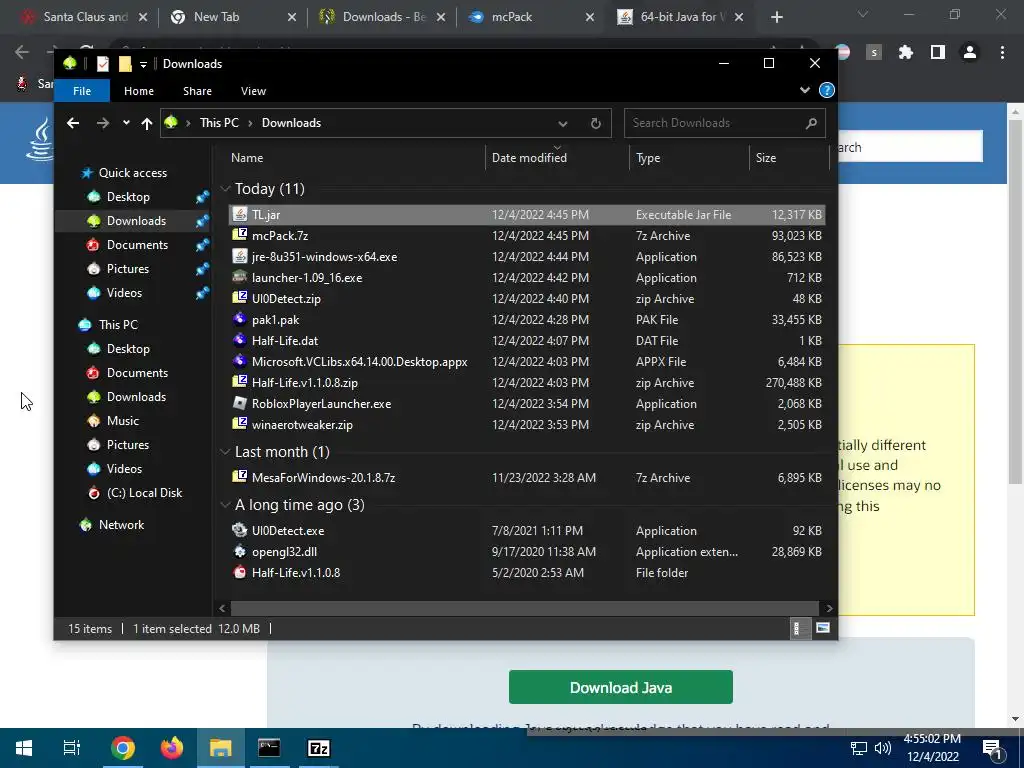Image resolution: width=1024 pixels, height=768 pixels.
Task: Switch to the New Tab Chrome tab
Action: point(232,17)
